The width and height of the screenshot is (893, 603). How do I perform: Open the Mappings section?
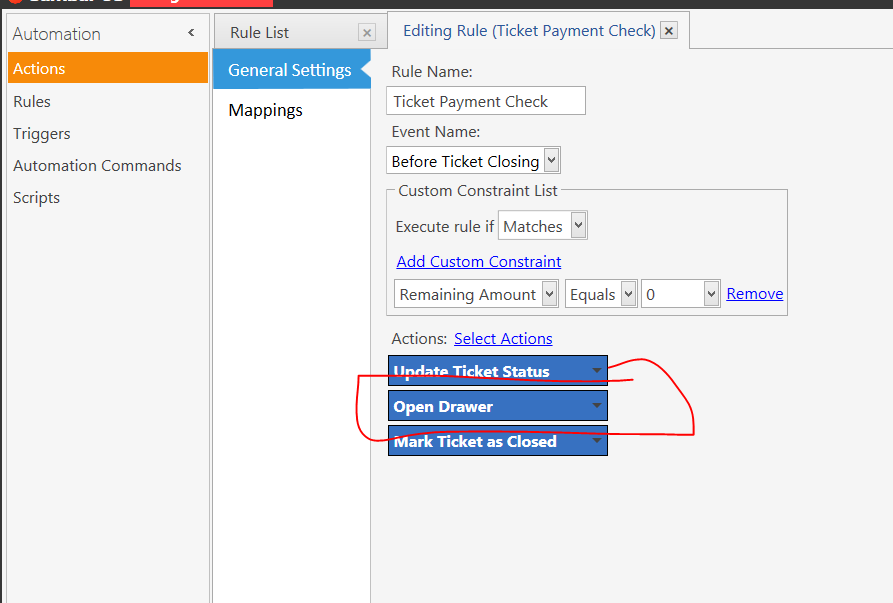265,110
